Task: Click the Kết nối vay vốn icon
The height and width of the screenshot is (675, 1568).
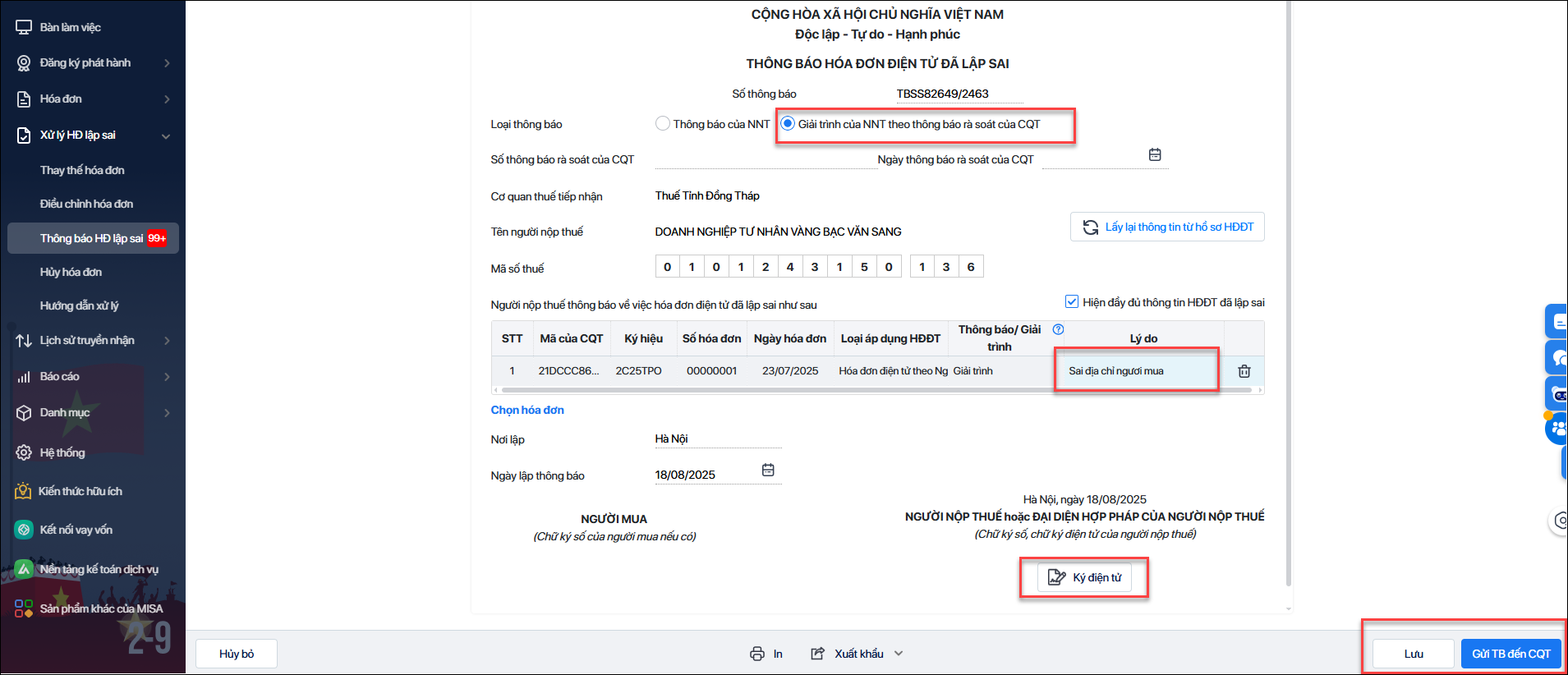Action: coord(24,530)
